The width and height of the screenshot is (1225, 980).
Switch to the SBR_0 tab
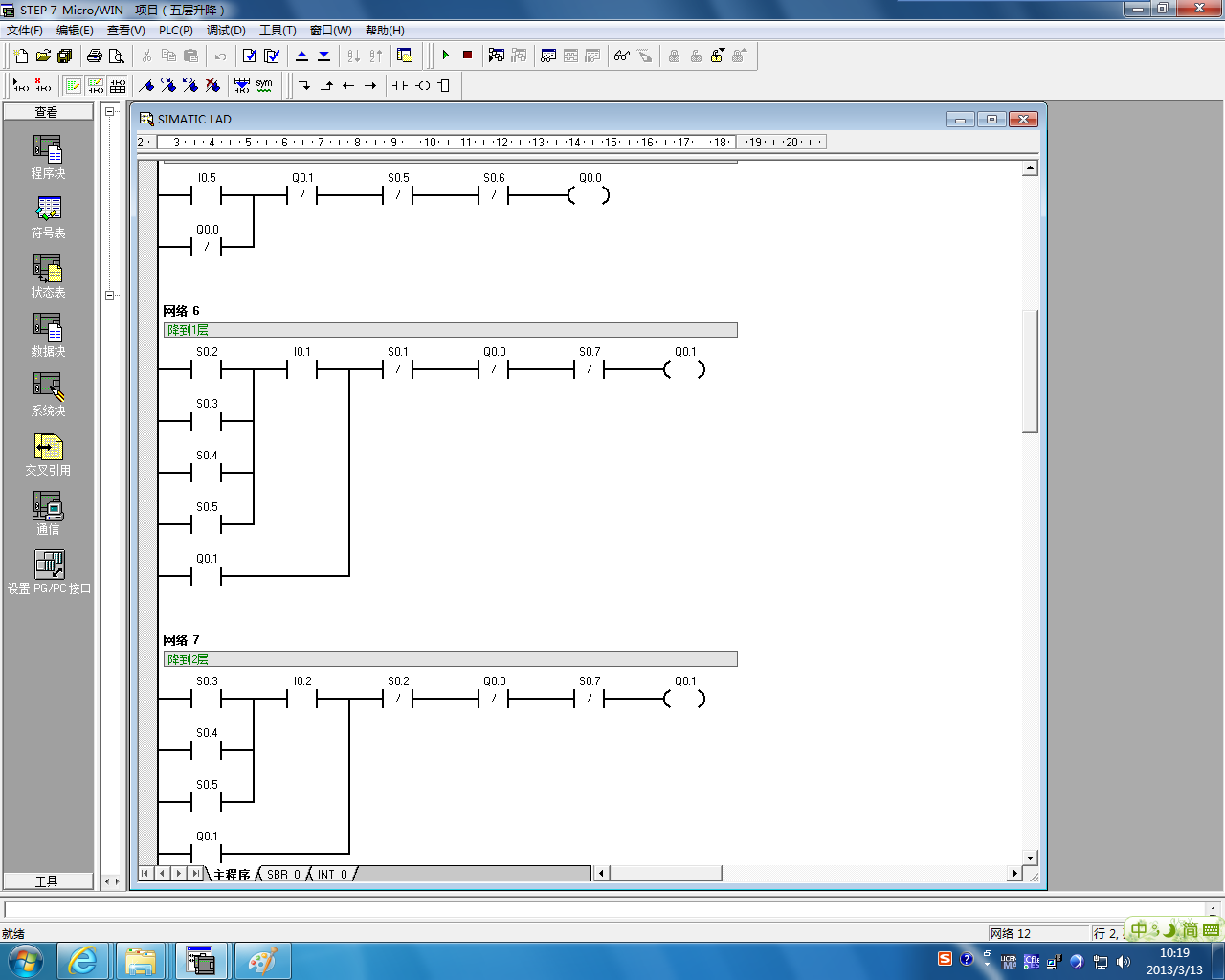(x=283, y=874)
